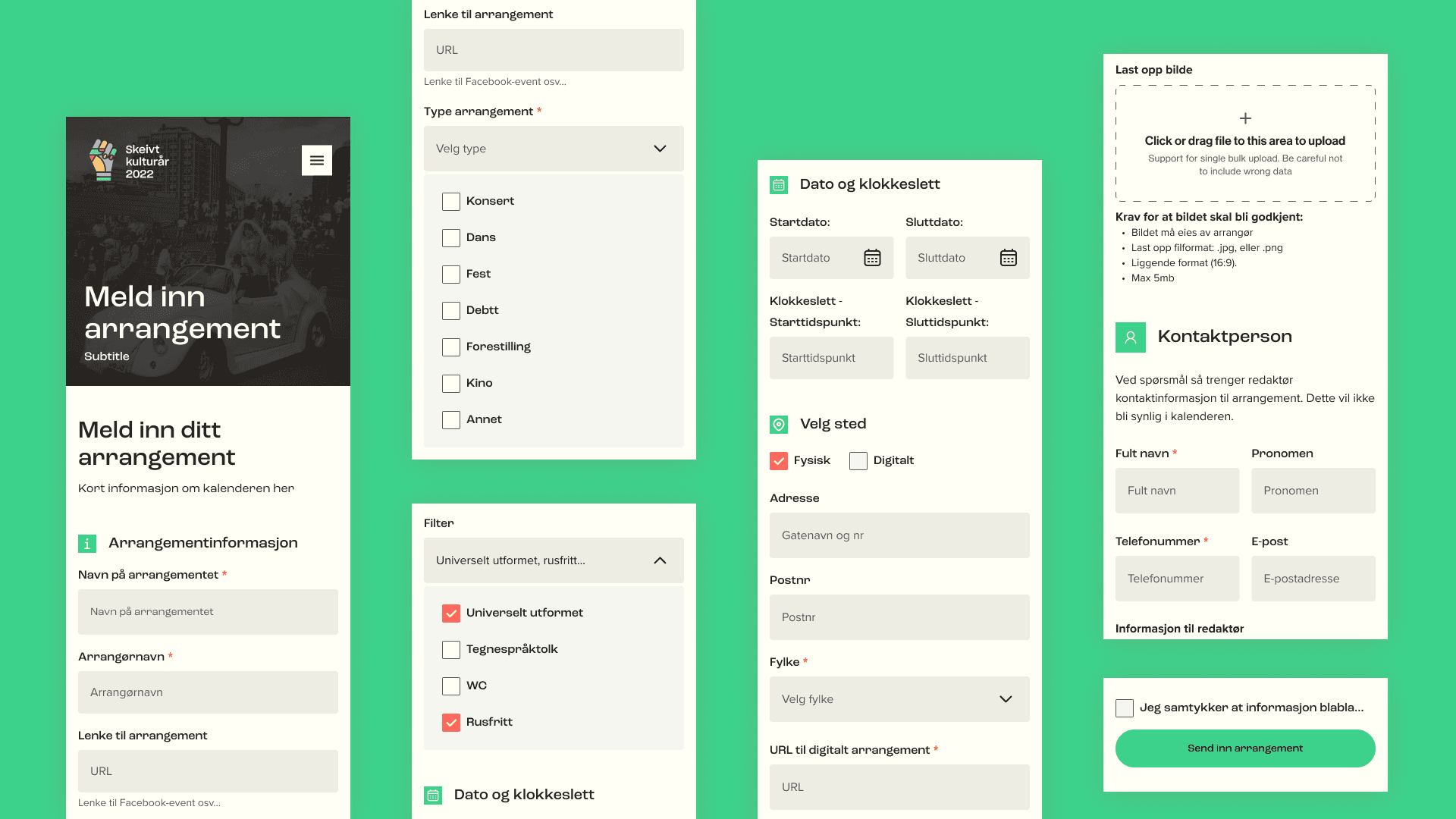This screenshot has height=819, width=1456.
Task: Open the hamburger menu icon
Action: point(317,160)
